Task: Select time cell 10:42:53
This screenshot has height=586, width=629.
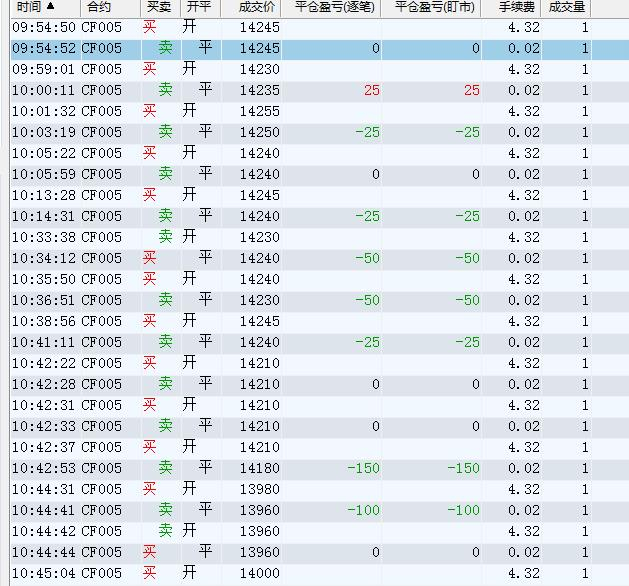Action: pos(44,468)
